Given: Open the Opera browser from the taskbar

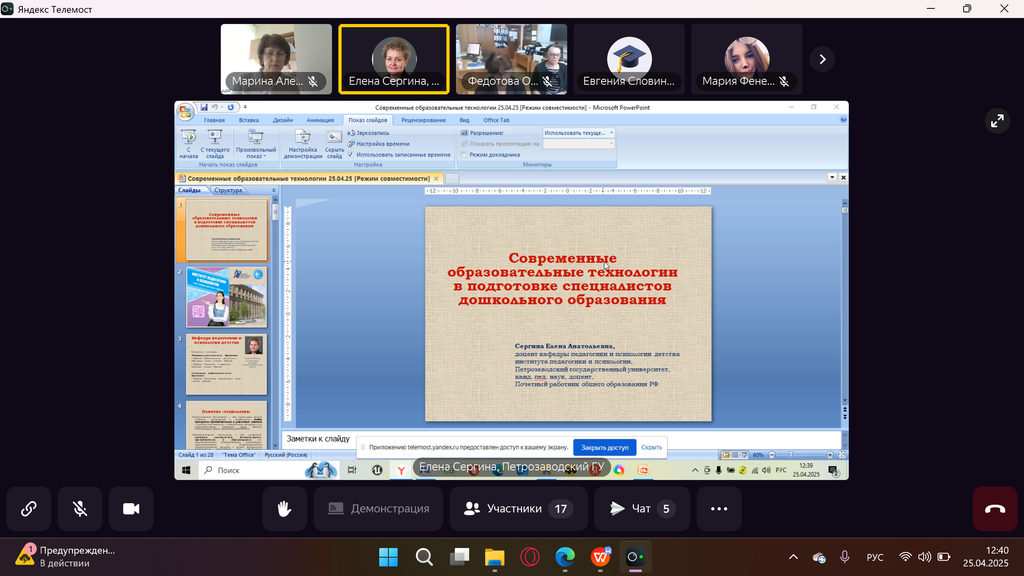Looking at the screenshot, I should [x=530, y=557].
